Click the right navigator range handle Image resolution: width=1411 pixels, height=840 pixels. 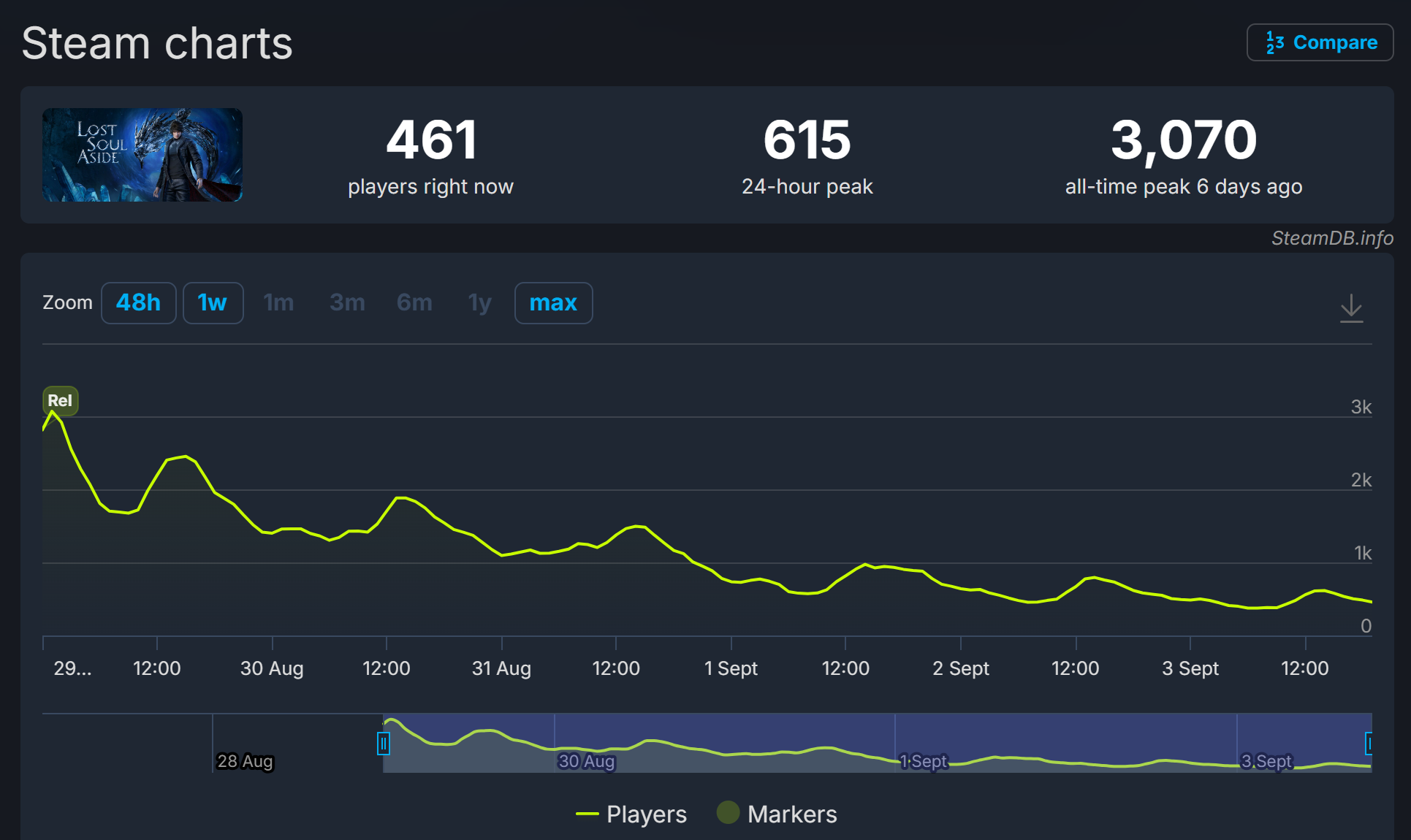pos(1369,744)
